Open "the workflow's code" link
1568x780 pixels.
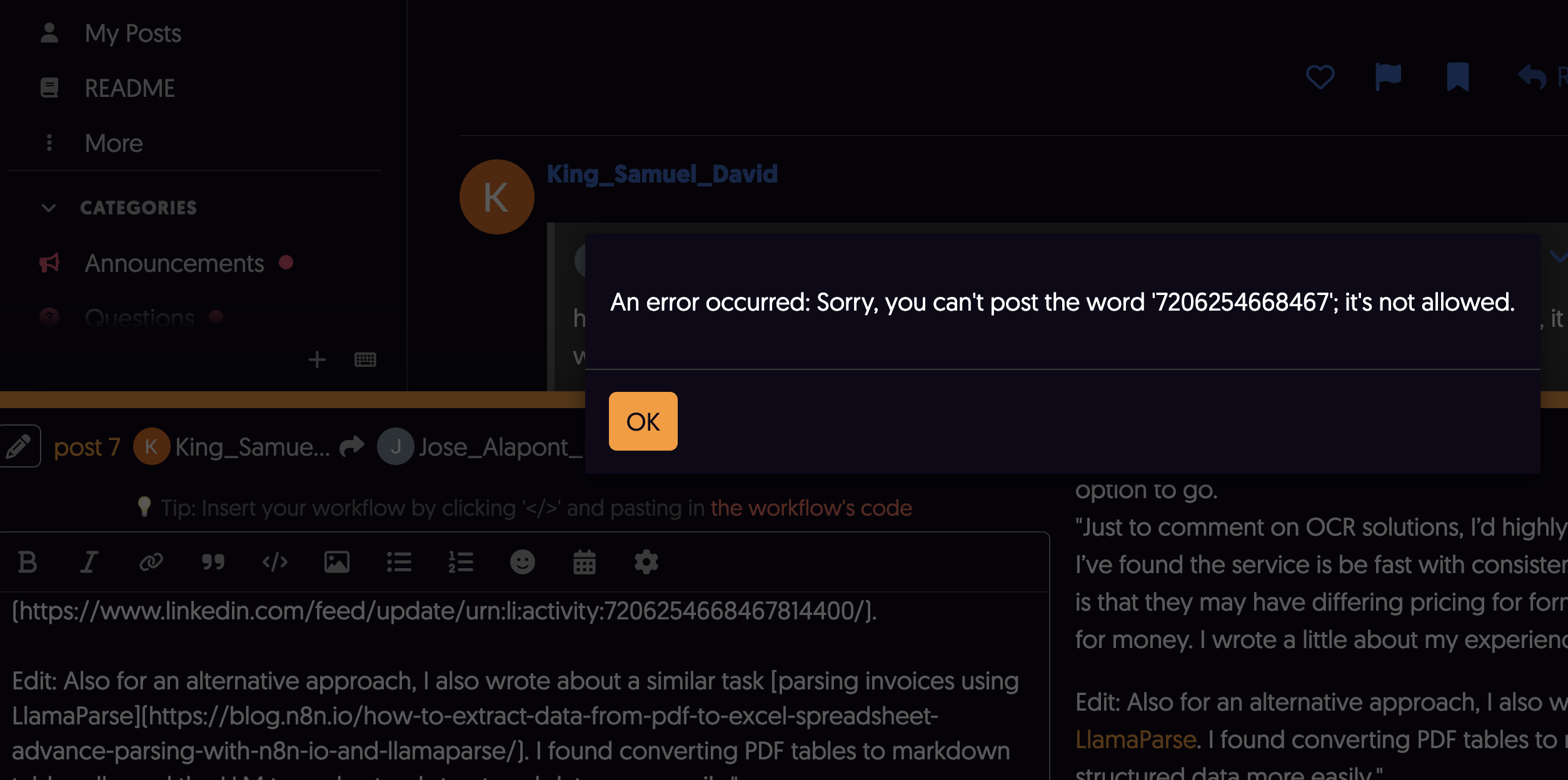pyautogui.click(x=811, y=507)
